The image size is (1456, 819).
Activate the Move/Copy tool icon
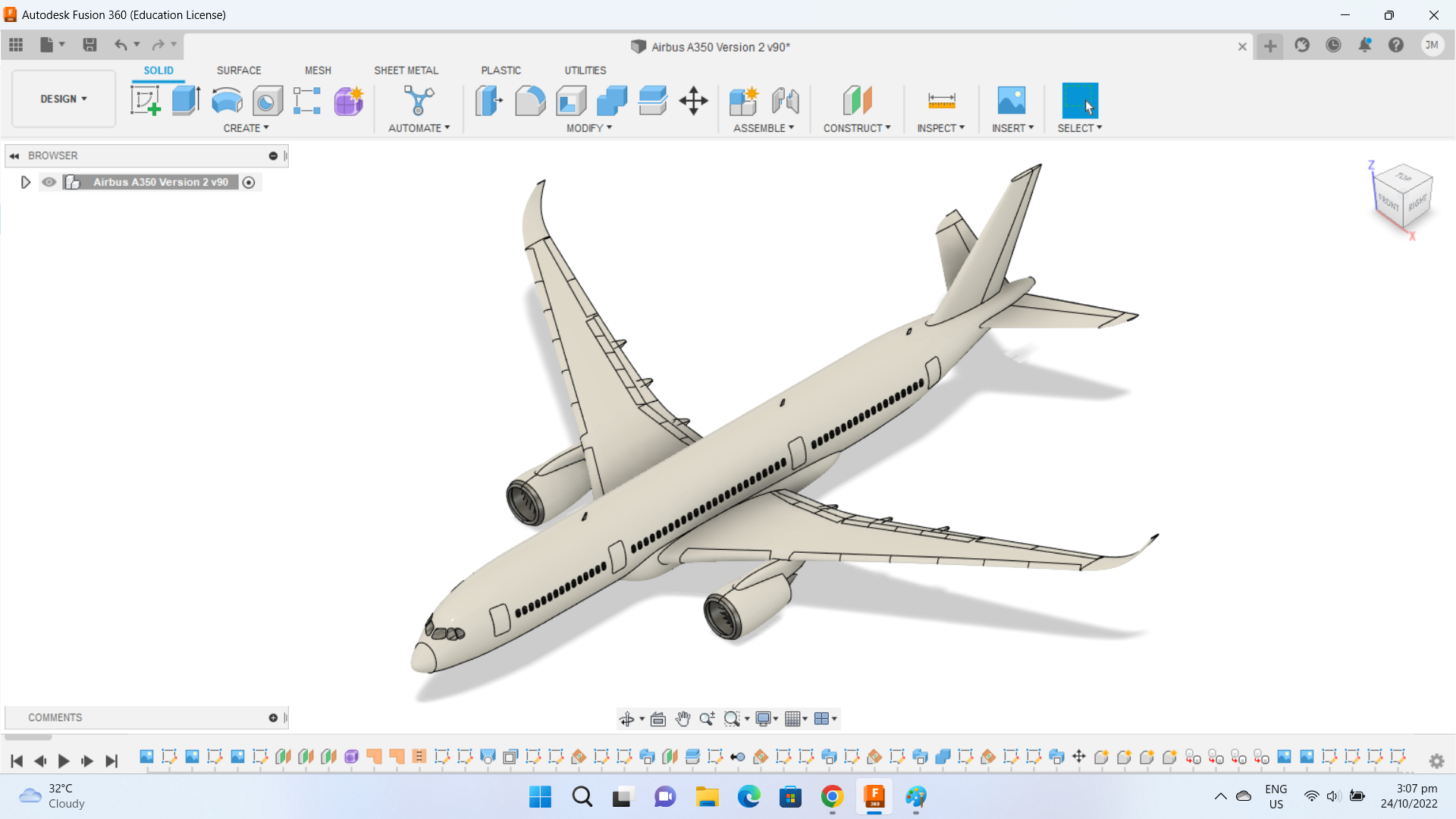click(693, 100)
